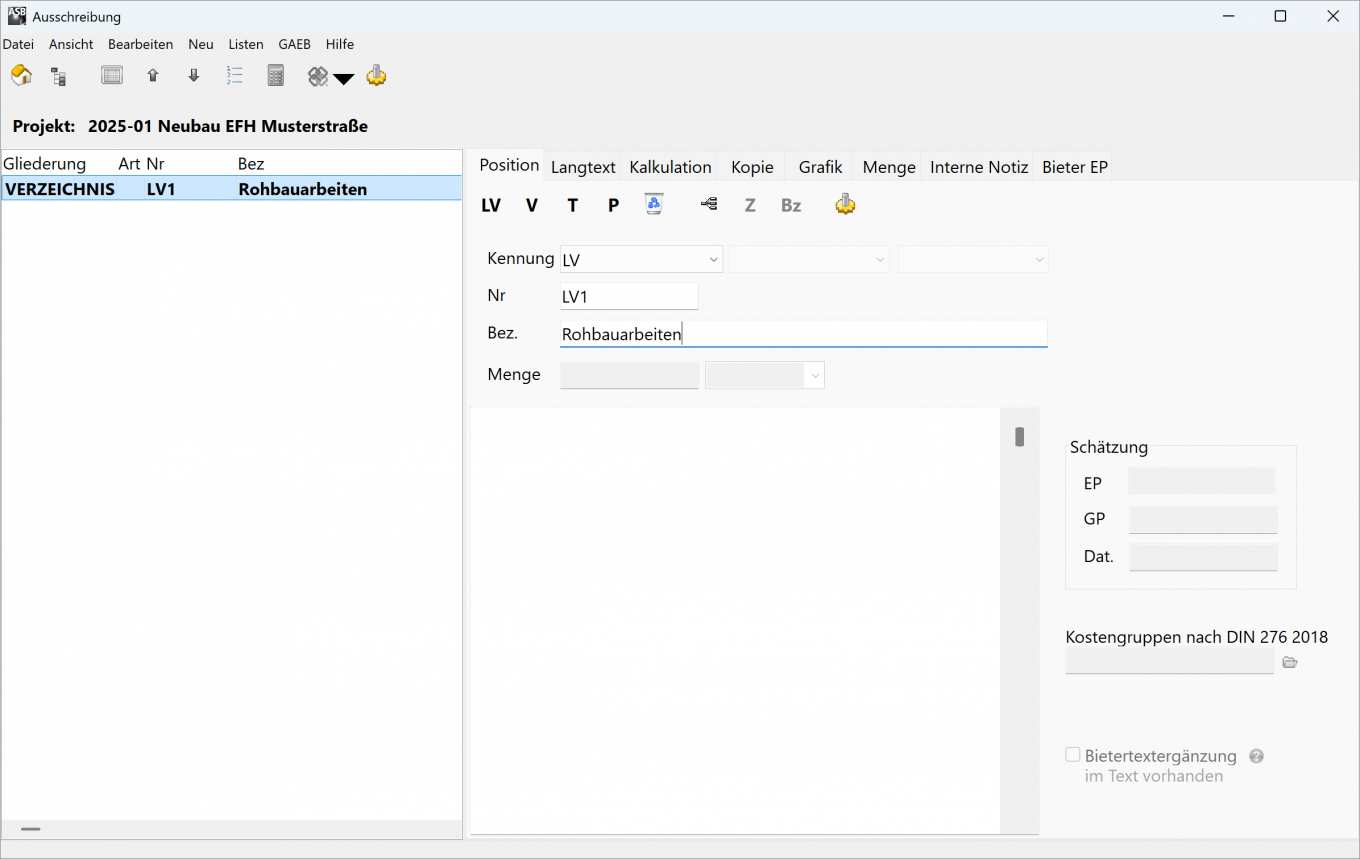The width and height of the screenshot is (1360, 859).
Task: Click the hierarchy branch icon beside Z
Action: (x=709, y=204)
